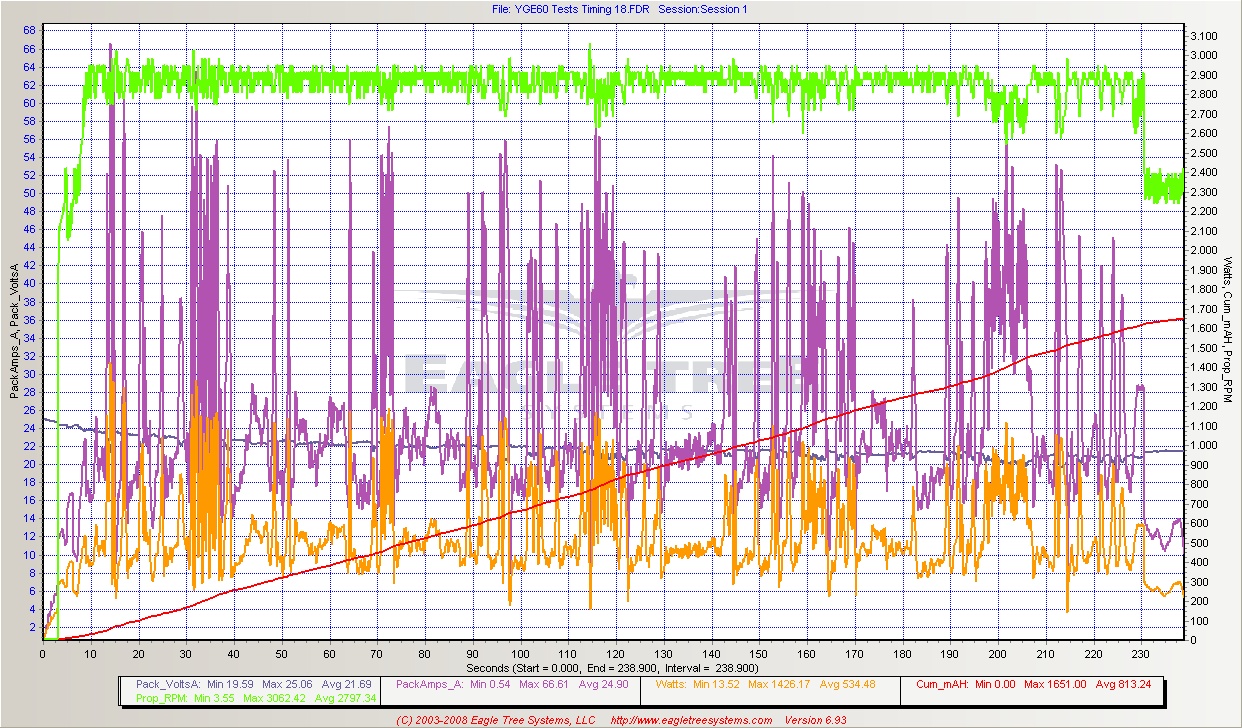Click the left axis PackAmps_A, Pack_VoltsA label
This screenshot has height=728, width=1242.
[x=14, y=330]
